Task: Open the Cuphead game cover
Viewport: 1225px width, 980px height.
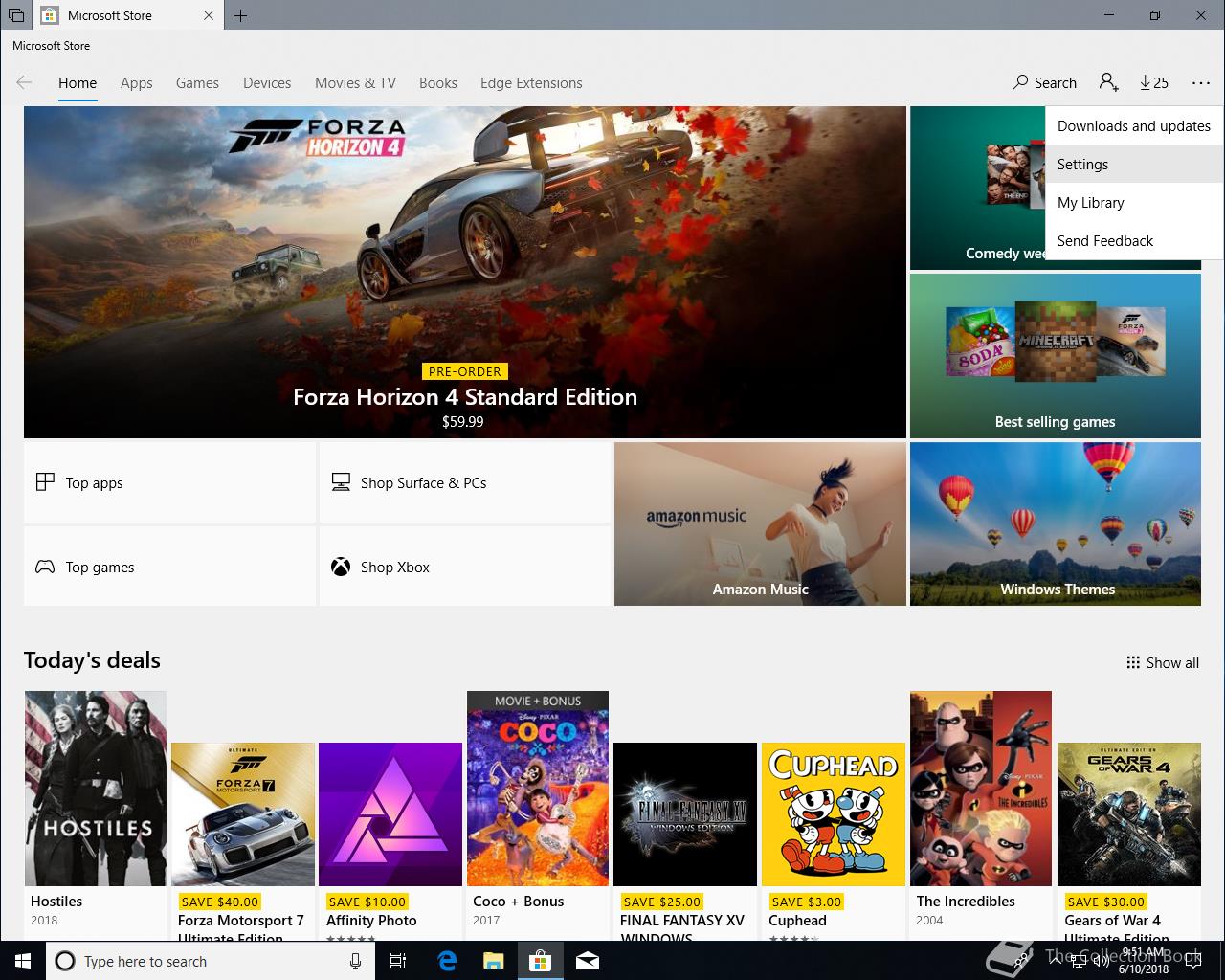Action: point(834,814)
